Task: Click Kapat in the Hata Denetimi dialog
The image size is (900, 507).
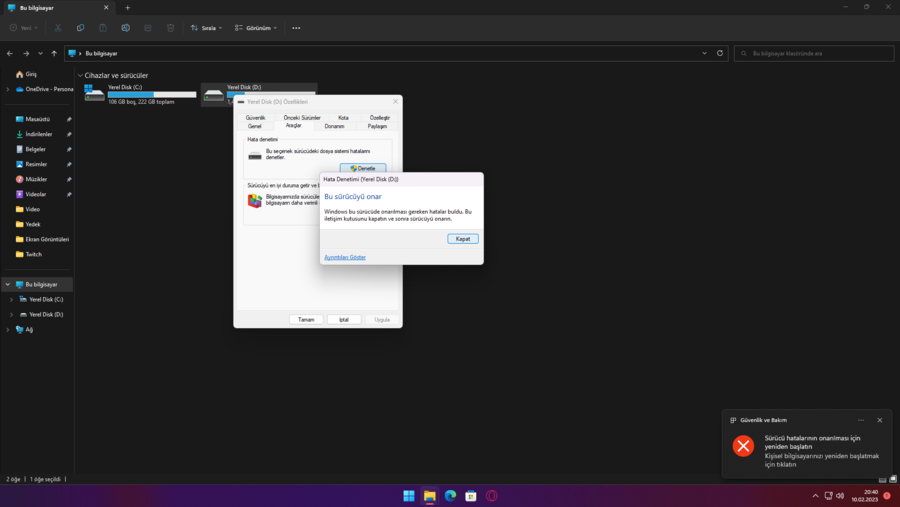Action: [463, 239]
